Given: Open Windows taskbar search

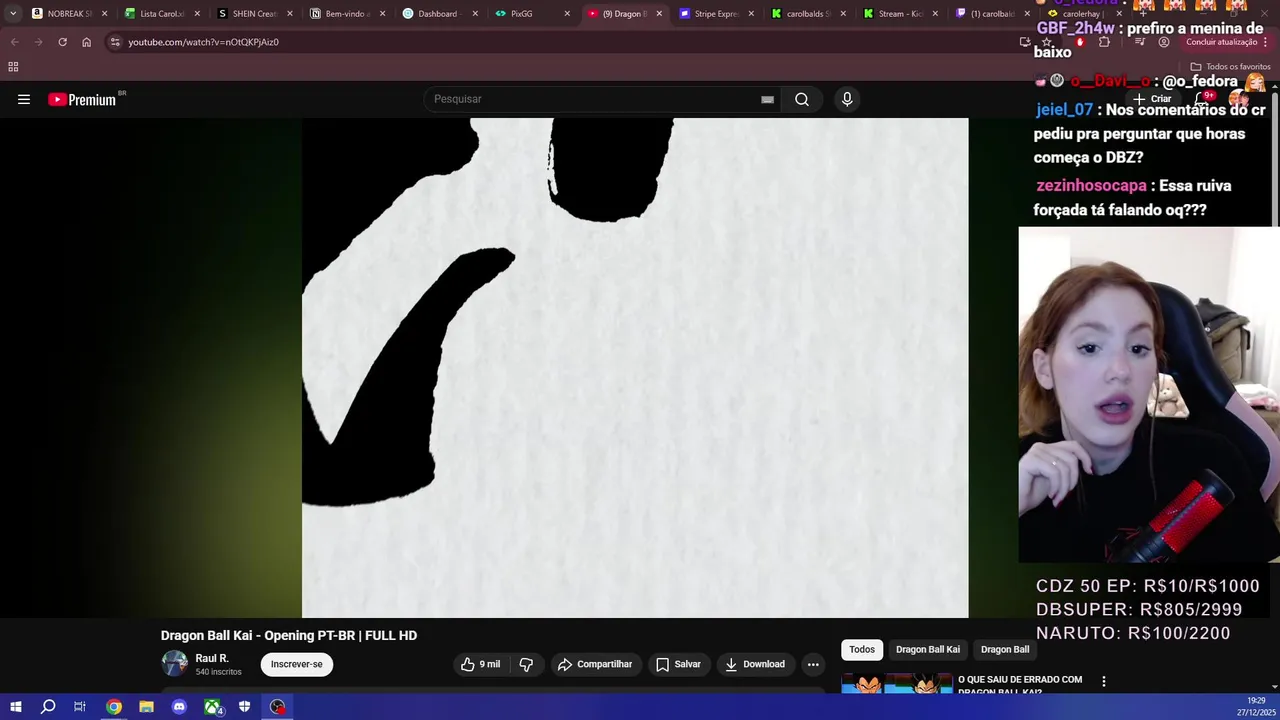Looking at the screenshot, I should click(48, 707).
